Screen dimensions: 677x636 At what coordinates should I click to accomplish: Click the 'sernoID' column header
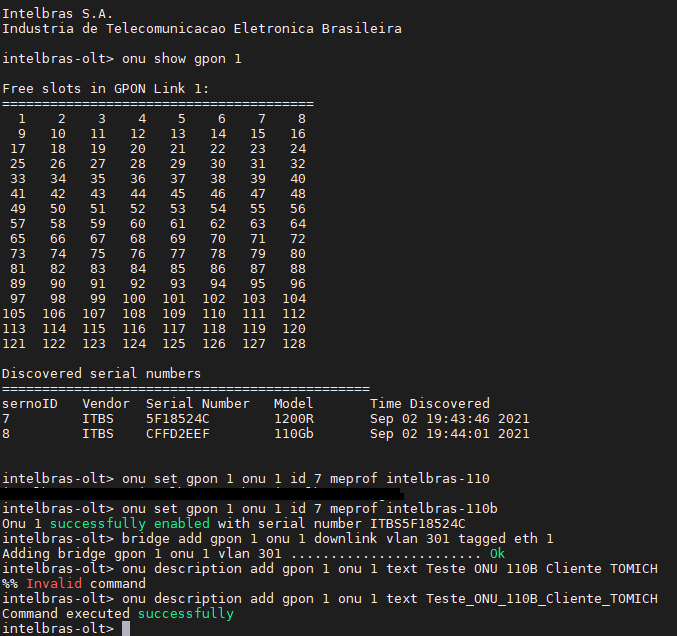(30, 404)
